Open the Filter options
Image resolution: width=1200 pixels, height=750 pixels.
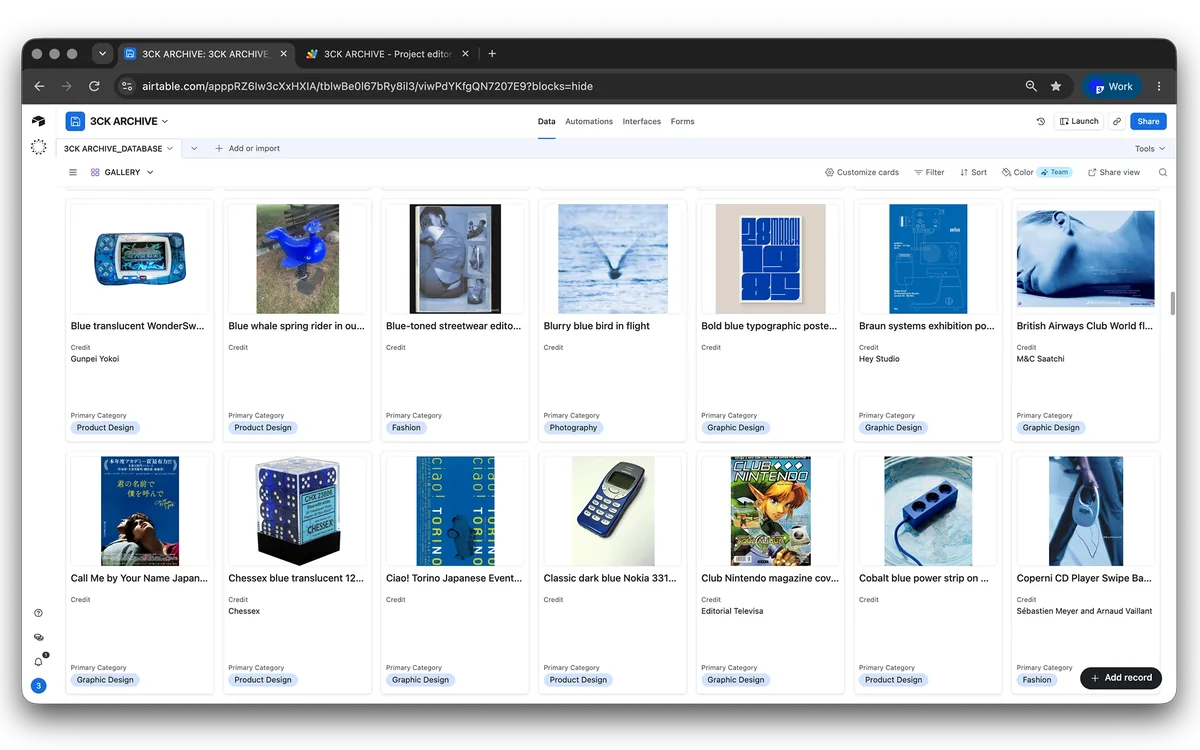tap(929, 172)
